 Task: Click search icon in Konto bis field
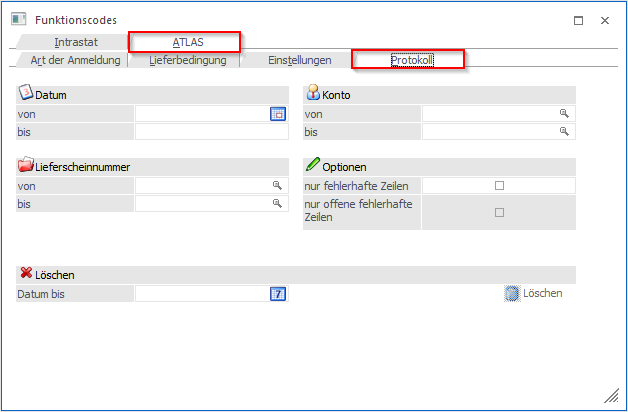point(564,131)
